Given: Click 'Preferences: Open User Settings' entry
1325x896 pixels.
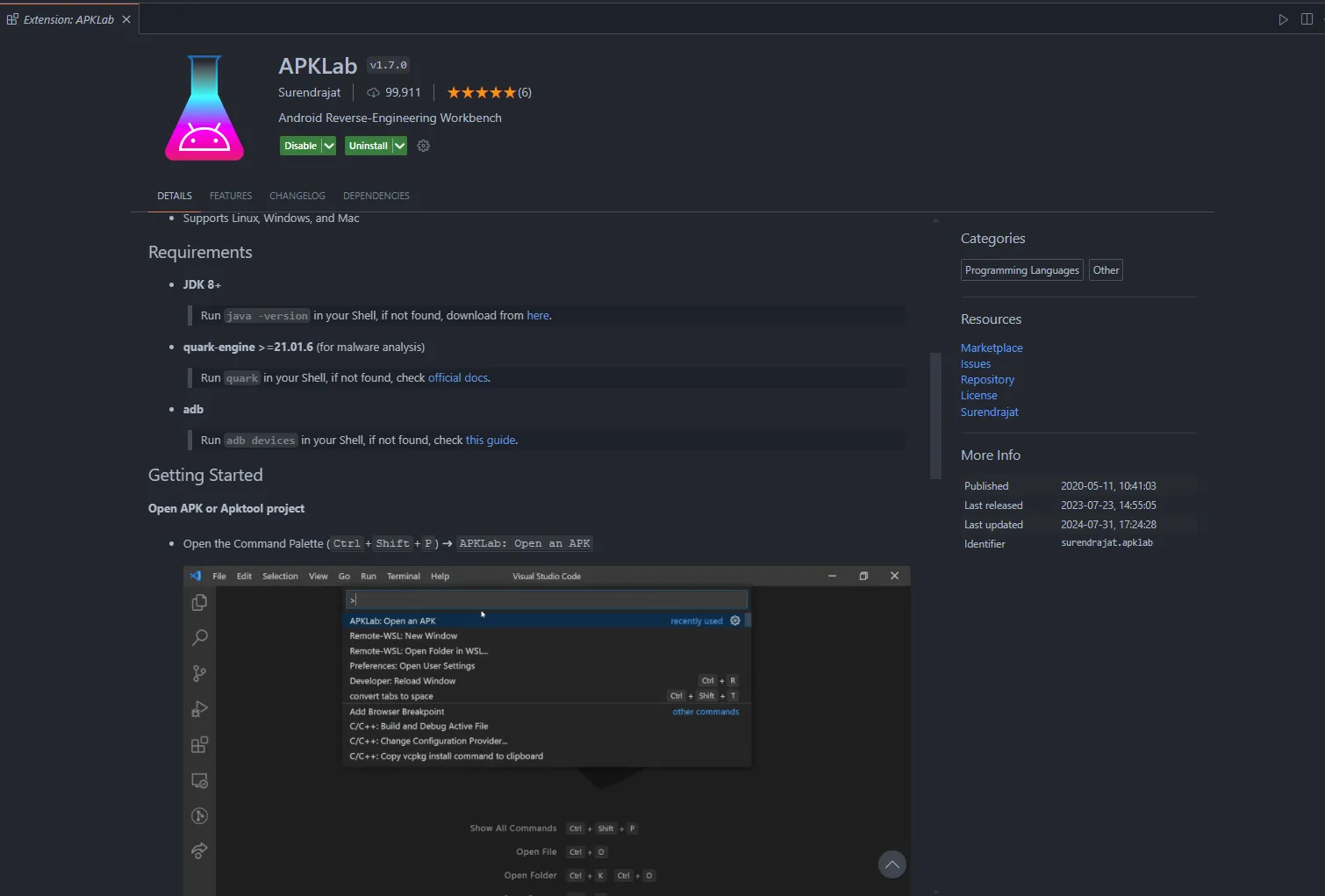Looking at the screenshot, I should coord(412,666).
